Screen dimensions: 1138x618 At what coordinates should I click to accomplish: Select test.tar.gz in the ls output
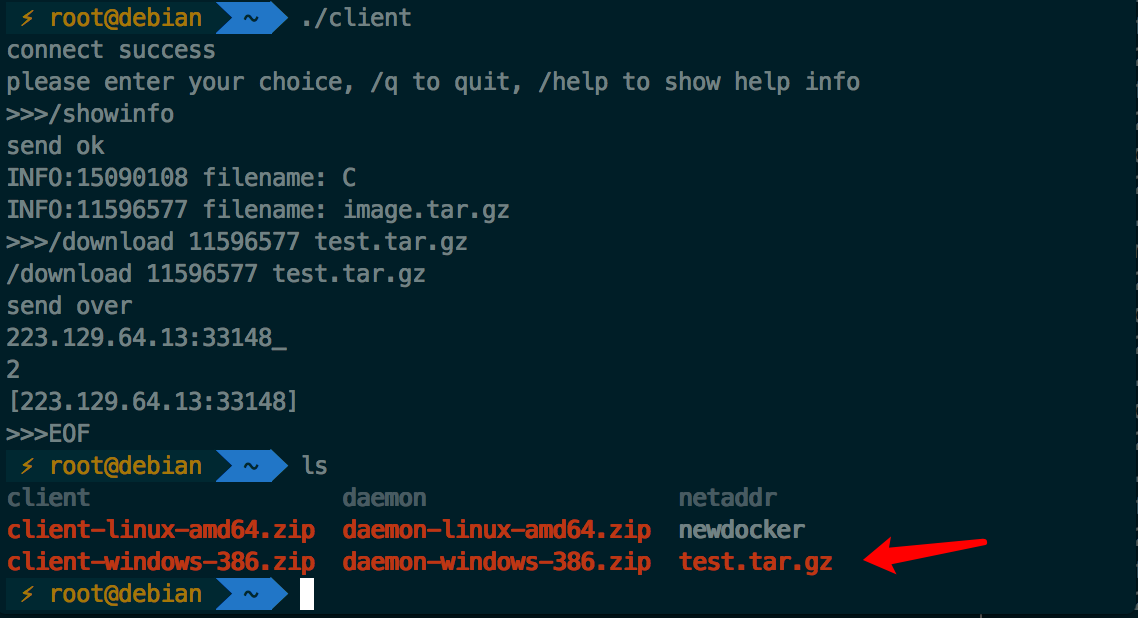point(755,562)
